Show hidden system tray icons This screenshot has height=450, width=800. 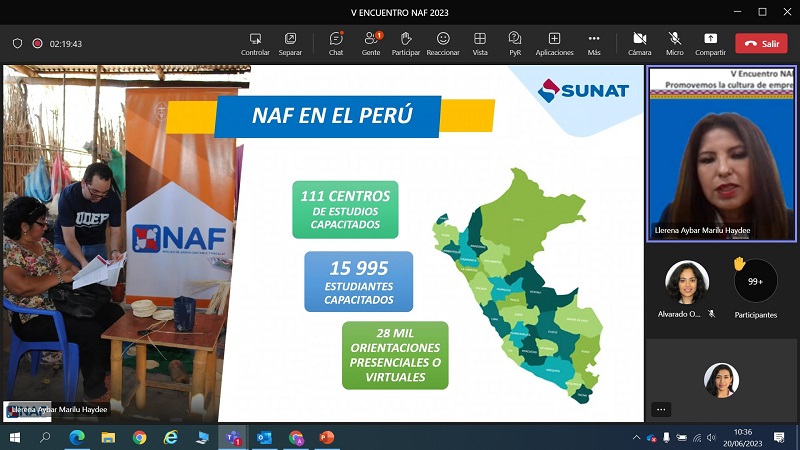[x=636, y=437]
